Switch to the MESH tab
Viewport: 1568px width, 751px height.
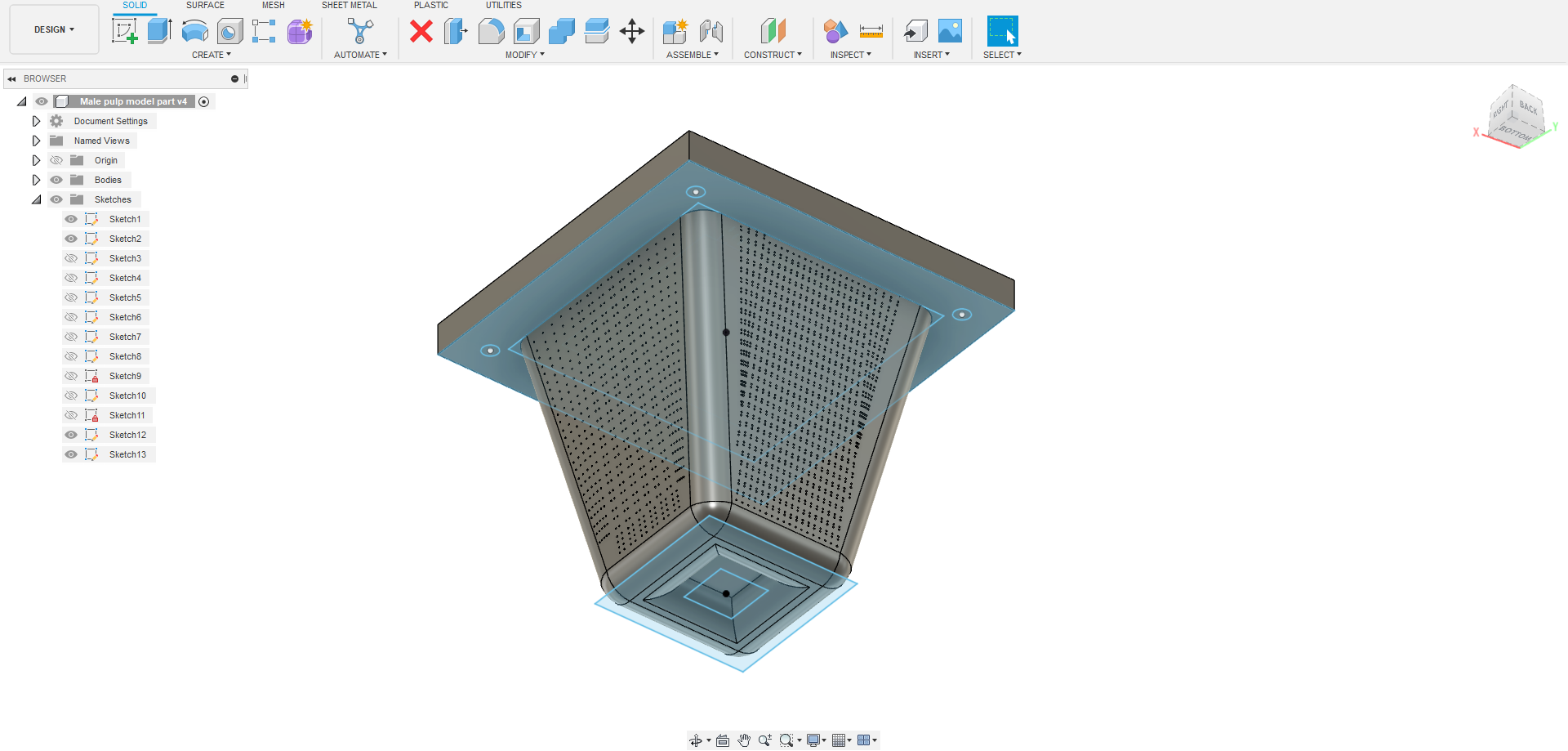[274, 5]
